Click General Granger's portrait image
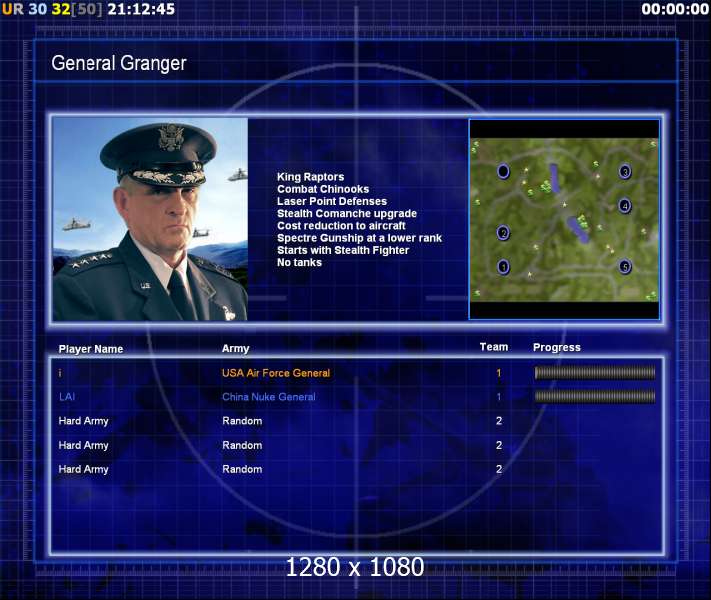The height and width of the screenshot is (600, 711). [150, 219]
